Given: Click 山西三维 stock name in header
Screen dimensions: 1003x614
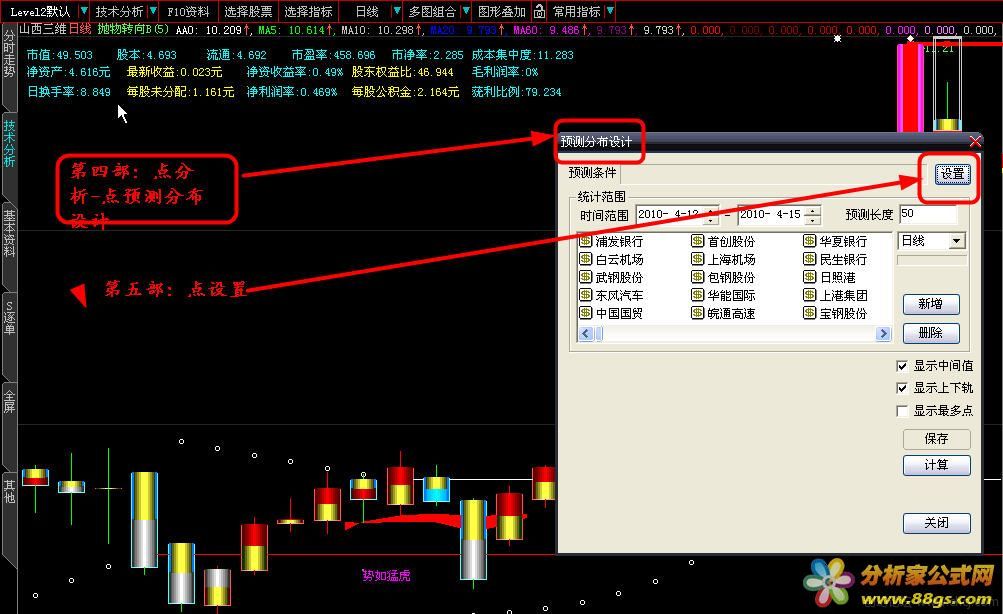Looking at the screenshot, I should [43, 29].
